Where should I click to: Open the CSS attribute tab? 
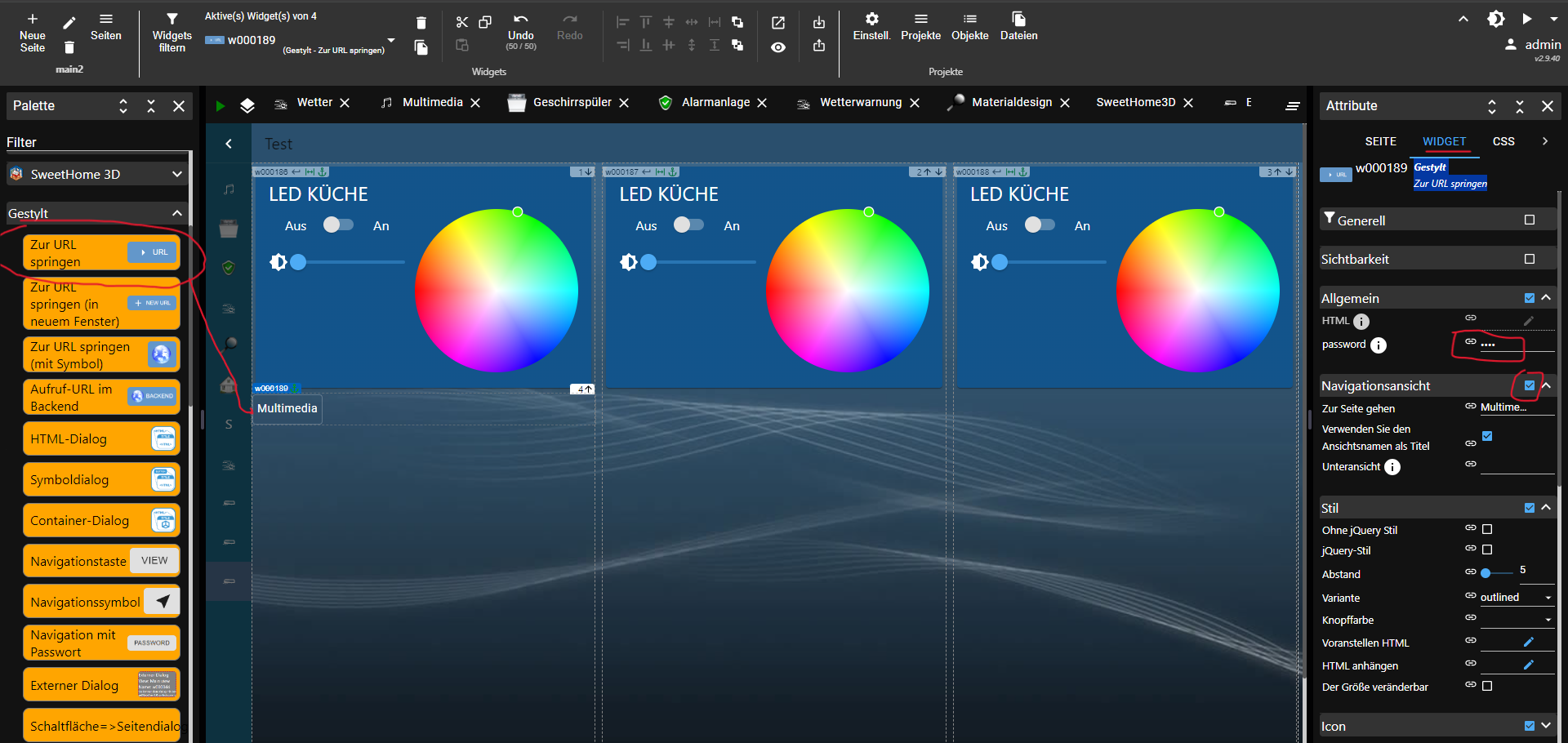coord(1503,141)
